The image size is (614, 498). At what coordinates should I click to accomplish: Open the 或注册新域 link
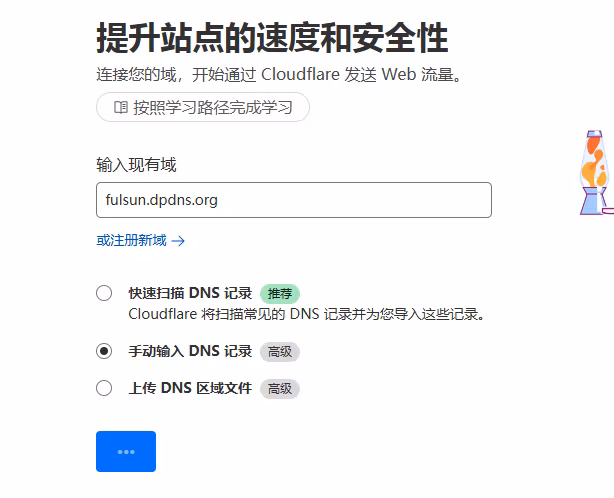click(x=131, y=240)
